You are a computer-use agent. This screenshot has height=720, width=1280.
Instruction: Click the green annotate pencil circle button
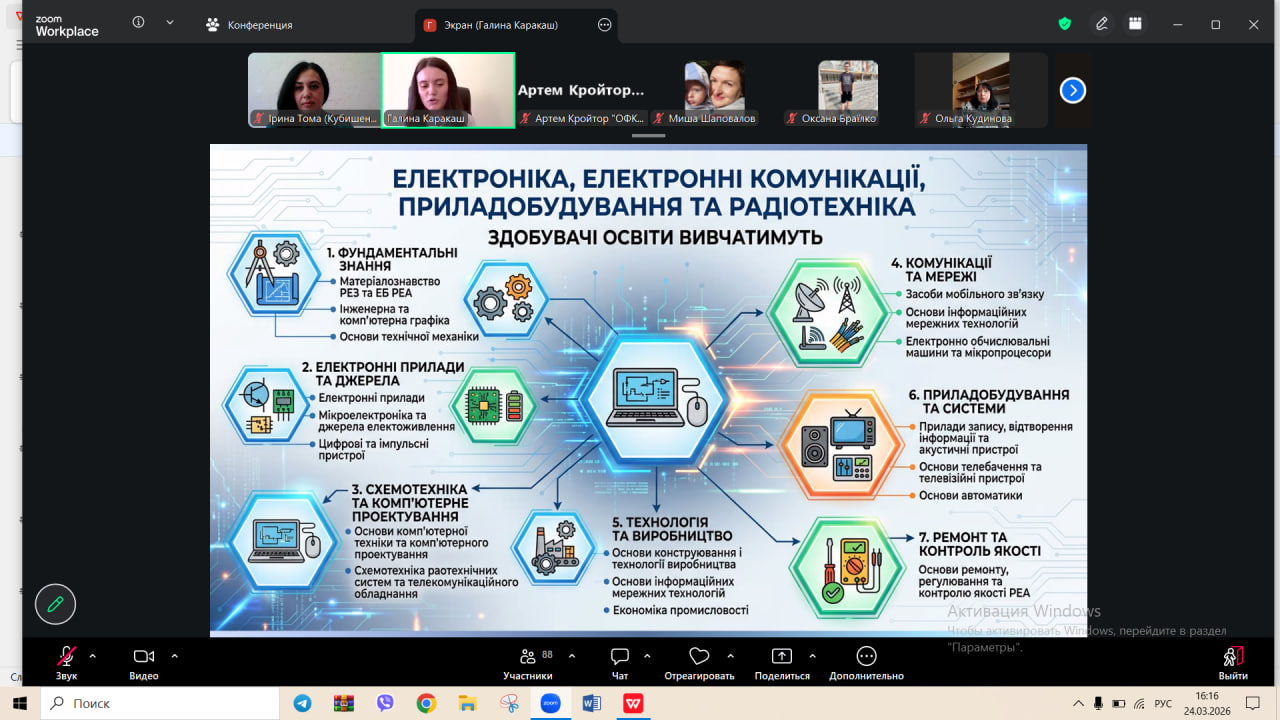click(55, 604)
